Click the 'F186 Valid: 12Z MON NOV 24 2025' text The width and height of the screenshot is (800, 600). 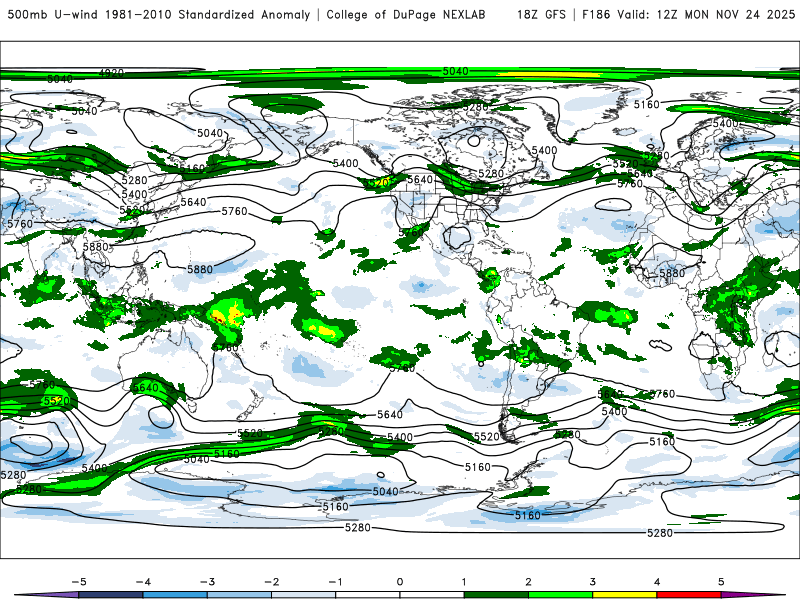coord(688,15)
